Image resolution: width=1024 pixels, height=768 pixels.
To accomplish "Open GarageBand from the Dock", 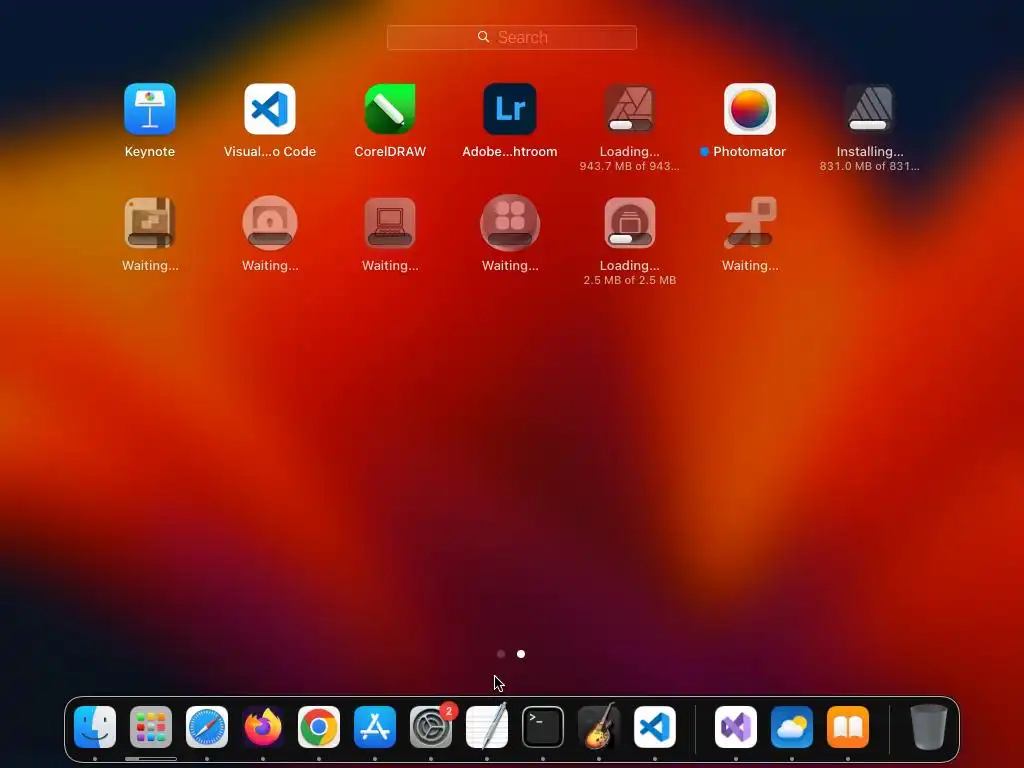I will (599, 727).
